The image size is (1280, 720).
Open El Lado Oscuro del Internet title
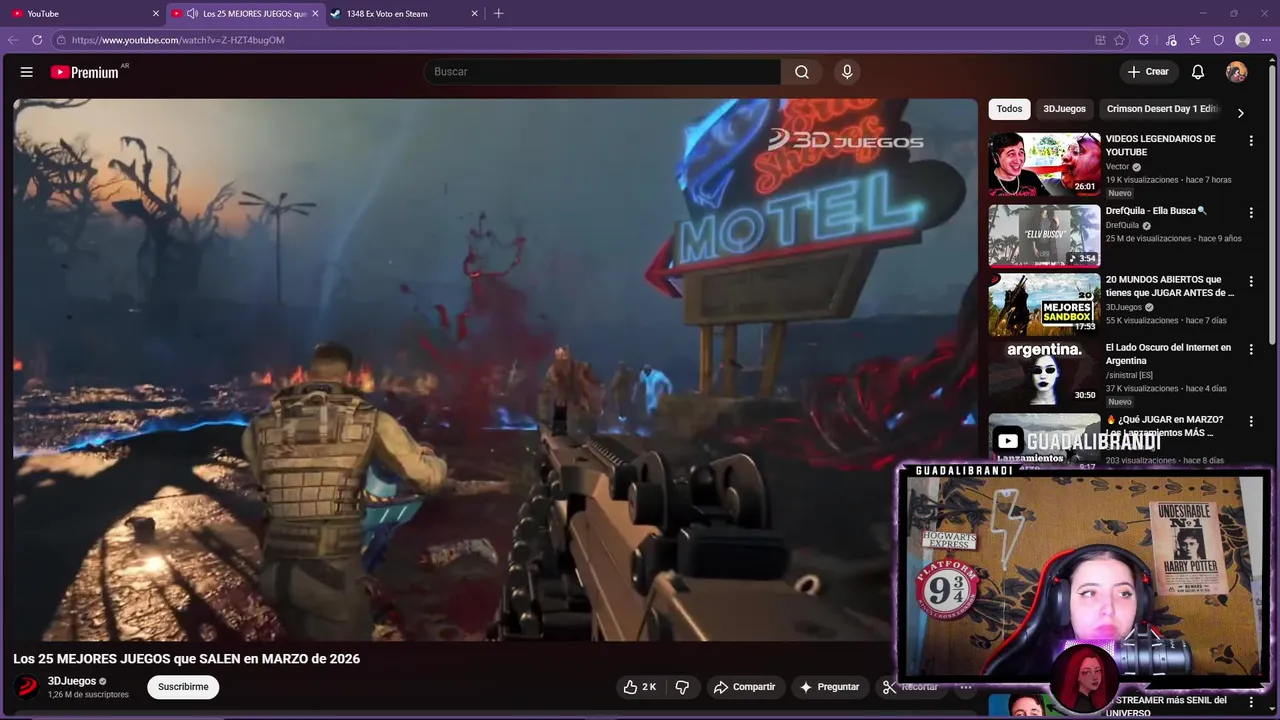[x=1168, y=354]
